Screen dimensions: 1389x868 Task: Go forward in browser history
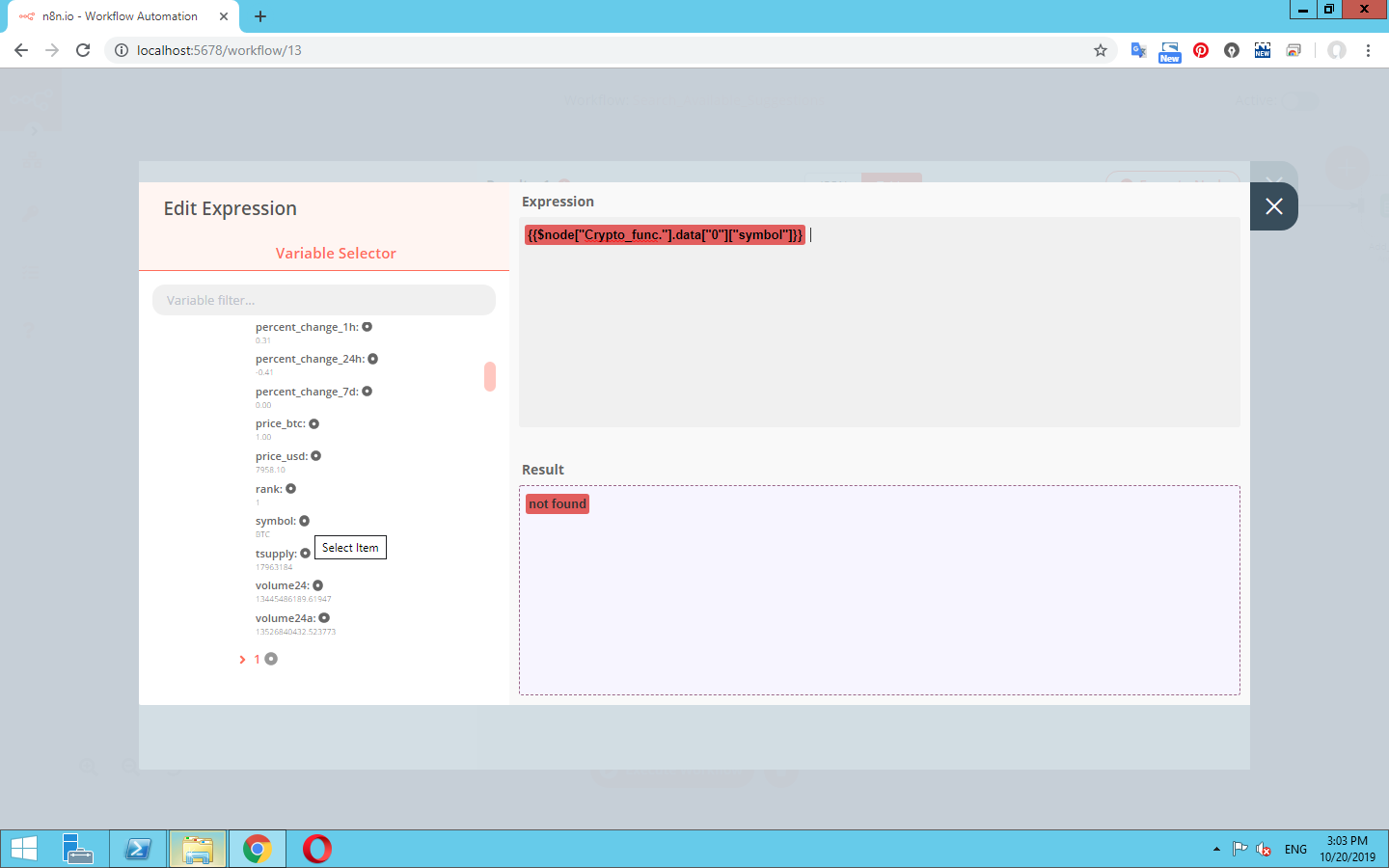pyautogui.click(x=52, y=50)
